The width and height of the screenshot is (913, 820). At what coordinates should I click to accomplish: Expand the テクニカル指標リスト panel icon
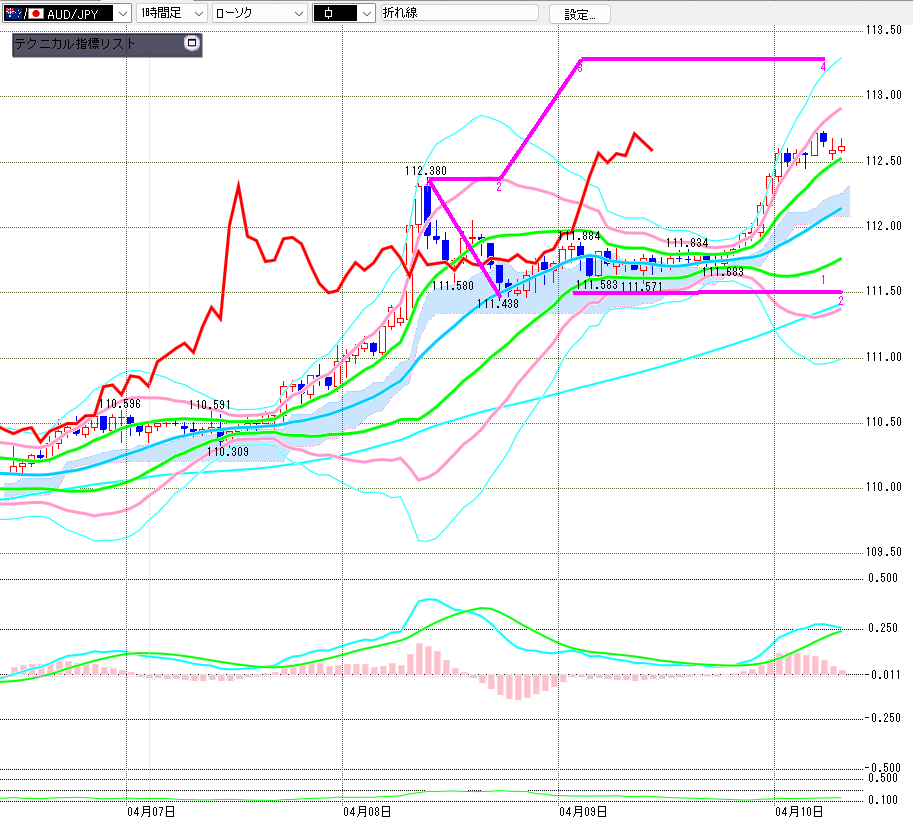coord(192,44)
